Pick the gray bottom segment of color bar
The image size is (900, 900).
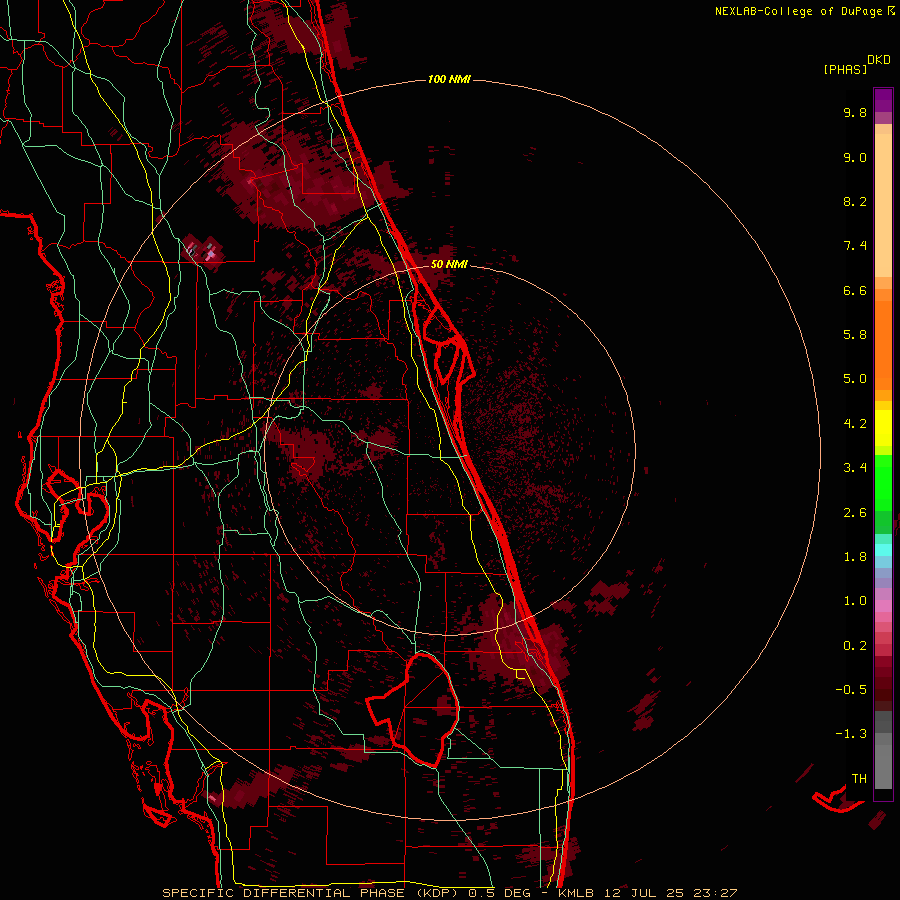click(883, 766)
